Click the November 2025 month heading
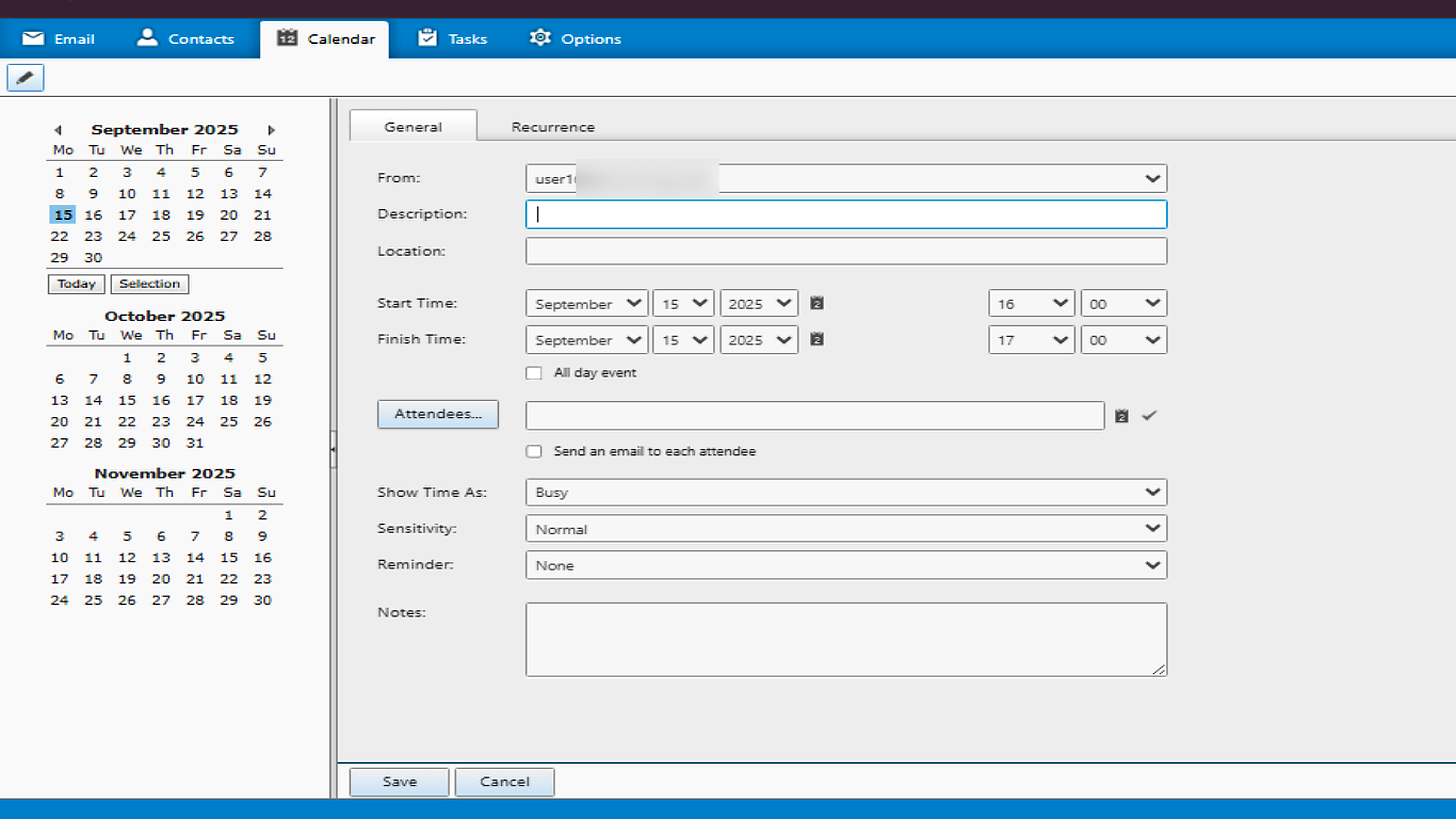 click(164, 473)
